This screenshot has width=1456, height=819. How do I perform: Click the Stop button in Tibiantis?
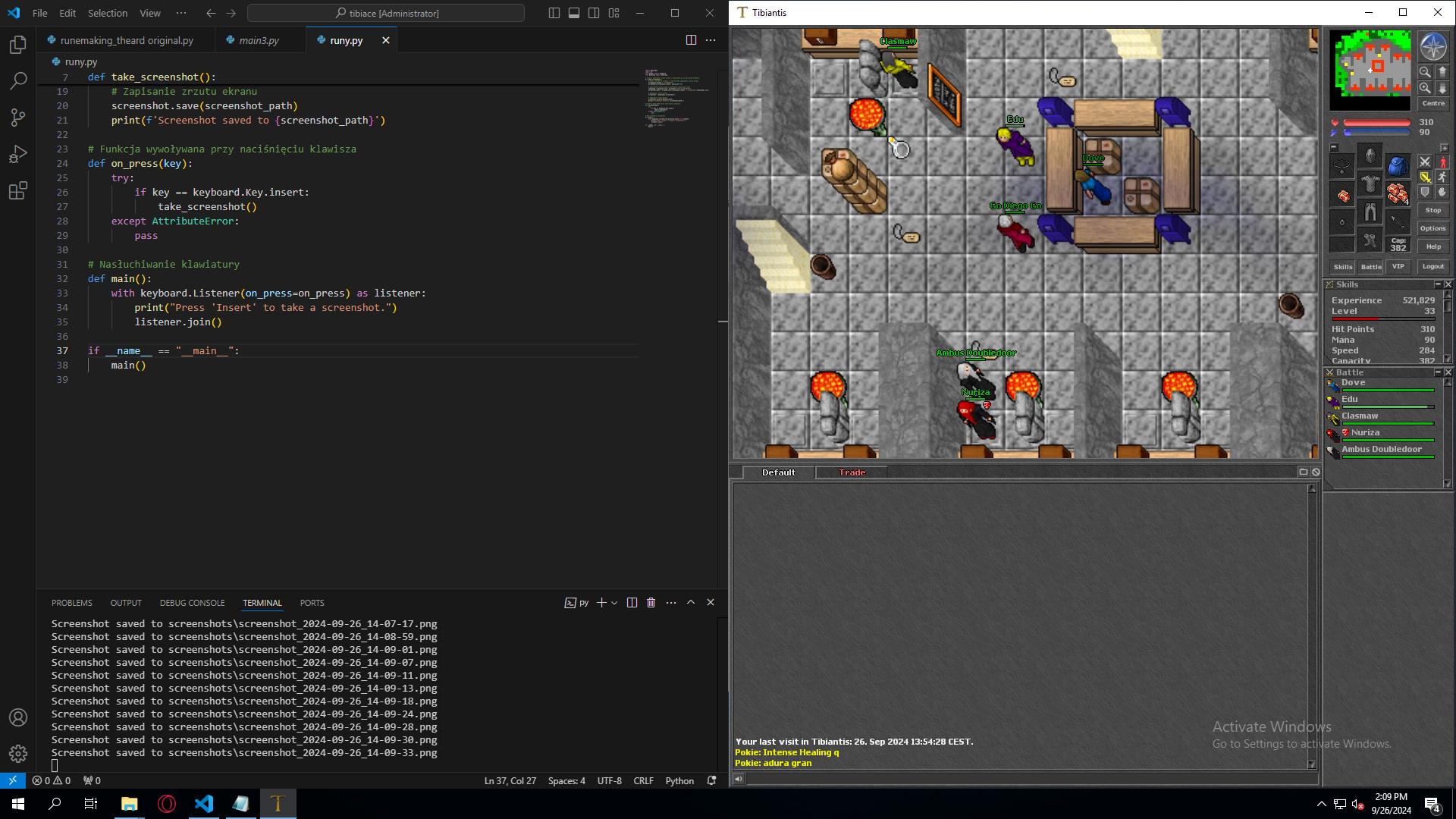(1433, 210)
